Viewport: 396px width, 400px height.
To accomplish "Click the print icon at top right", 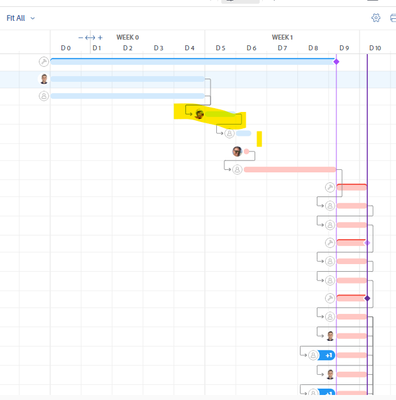I will (393, 18).
